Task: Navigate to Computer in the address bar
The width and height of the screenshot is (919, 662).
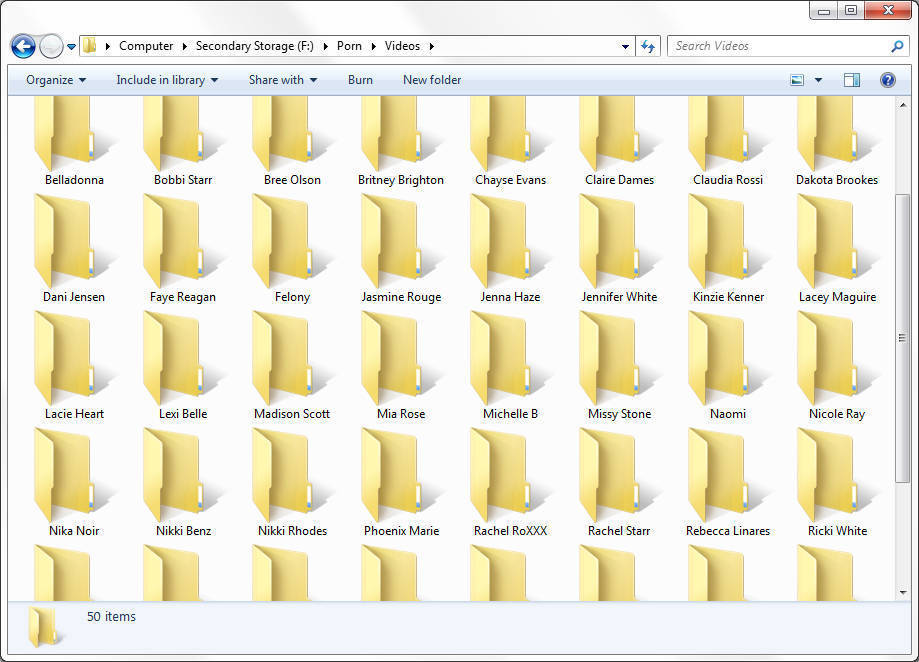Action: [x=146, y=46]
